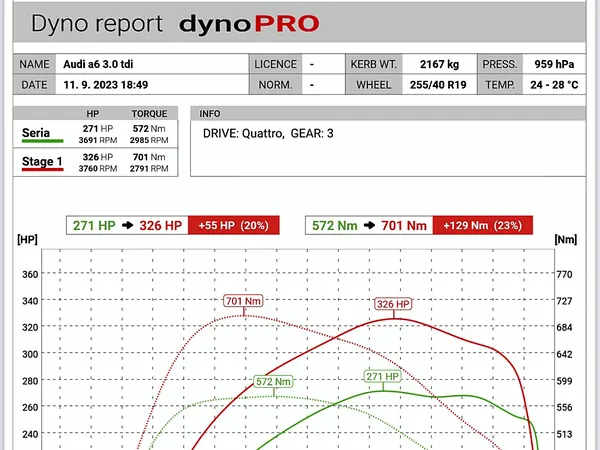Click the red '+129 Nm (23%)' gain badge

pyautogui.click(x=483, y=225)
